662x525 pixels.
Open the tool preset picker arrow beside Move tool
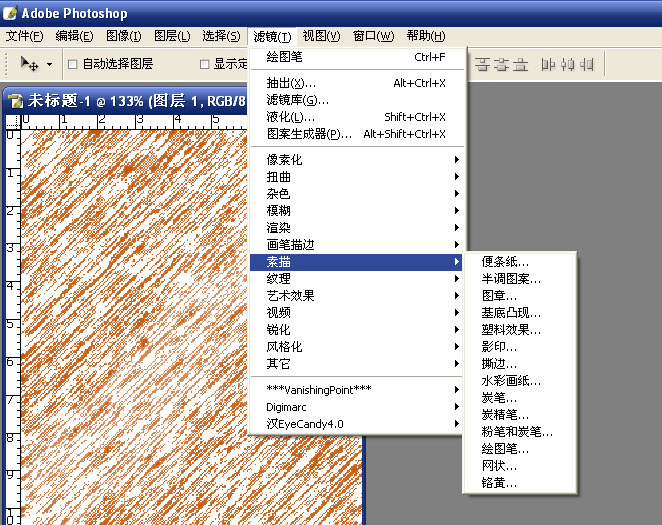(49, 65)
